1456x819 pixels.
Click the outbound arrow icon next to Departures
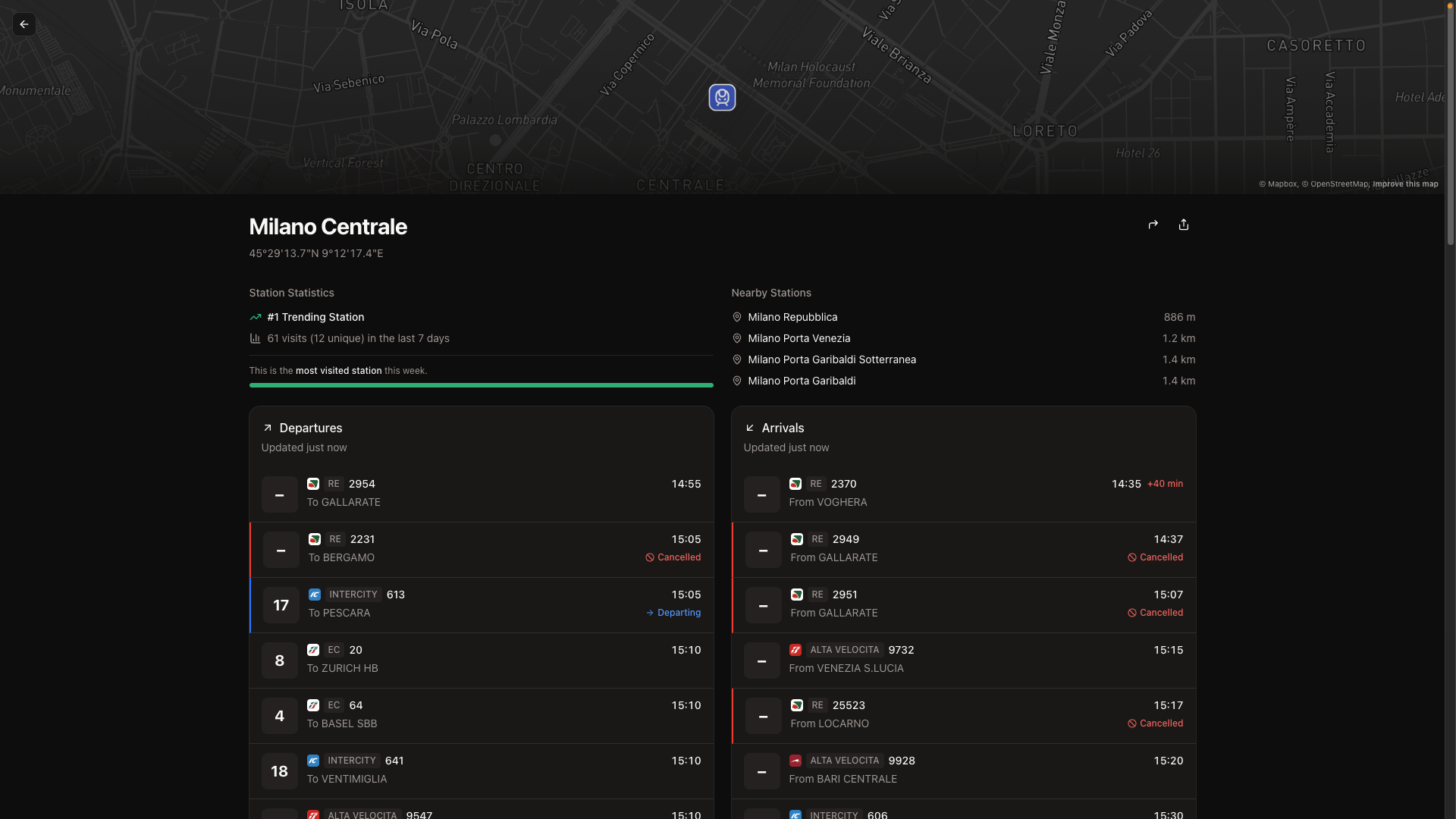click(x=268, y=428)
